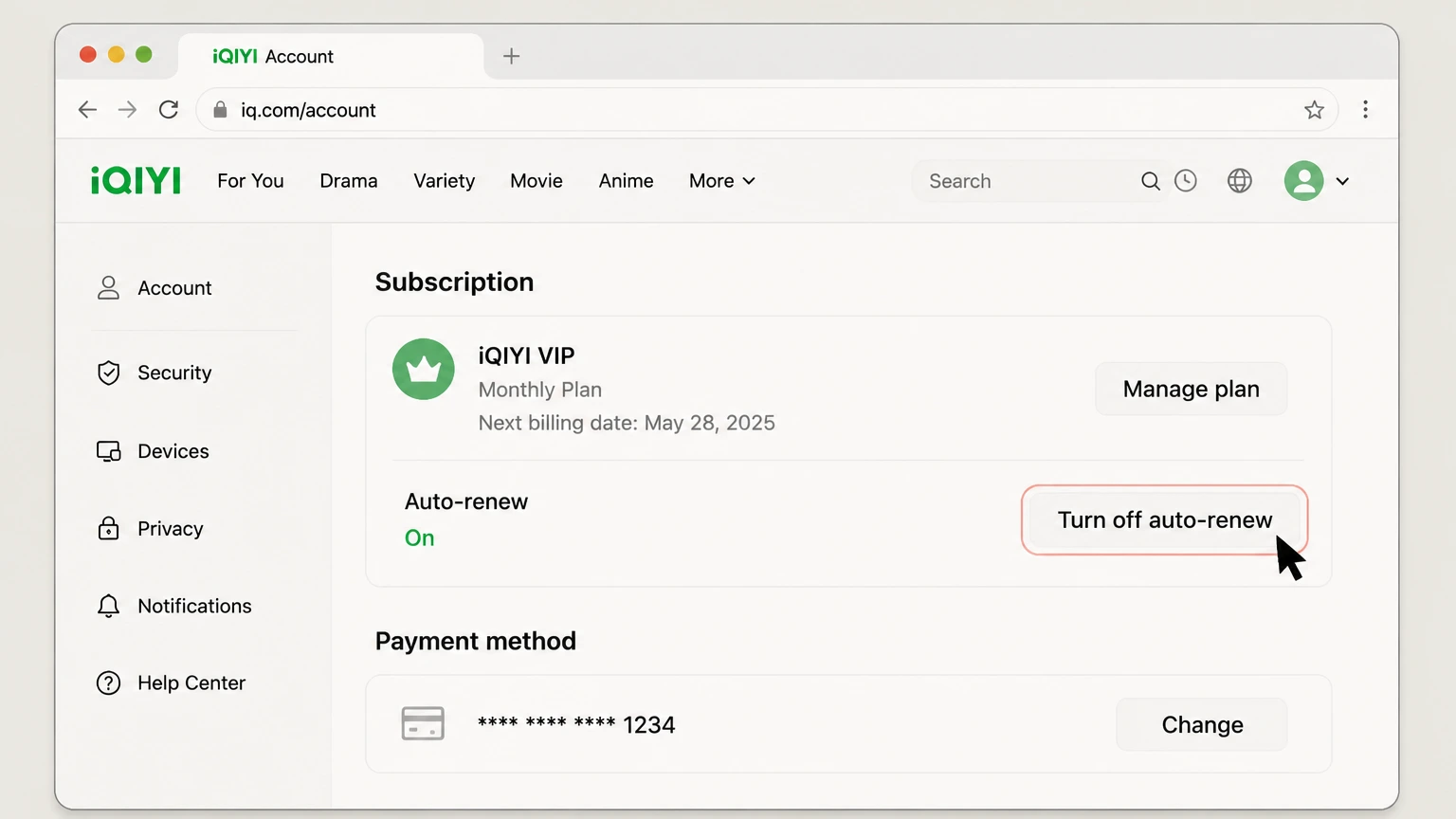
Task: Open Devices label in sidebar
Action: pyautogui.click(x=173, y=451)
